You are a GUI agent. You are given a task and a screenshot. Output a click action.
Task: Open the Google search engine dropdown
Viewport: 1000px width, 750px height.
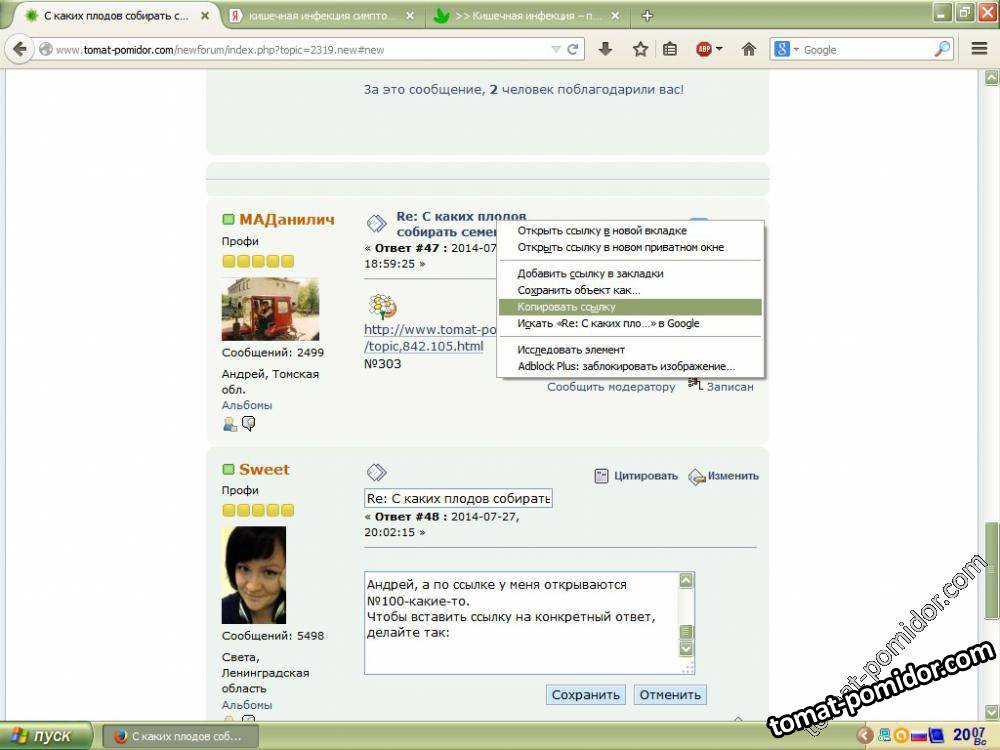pos(787,49)
